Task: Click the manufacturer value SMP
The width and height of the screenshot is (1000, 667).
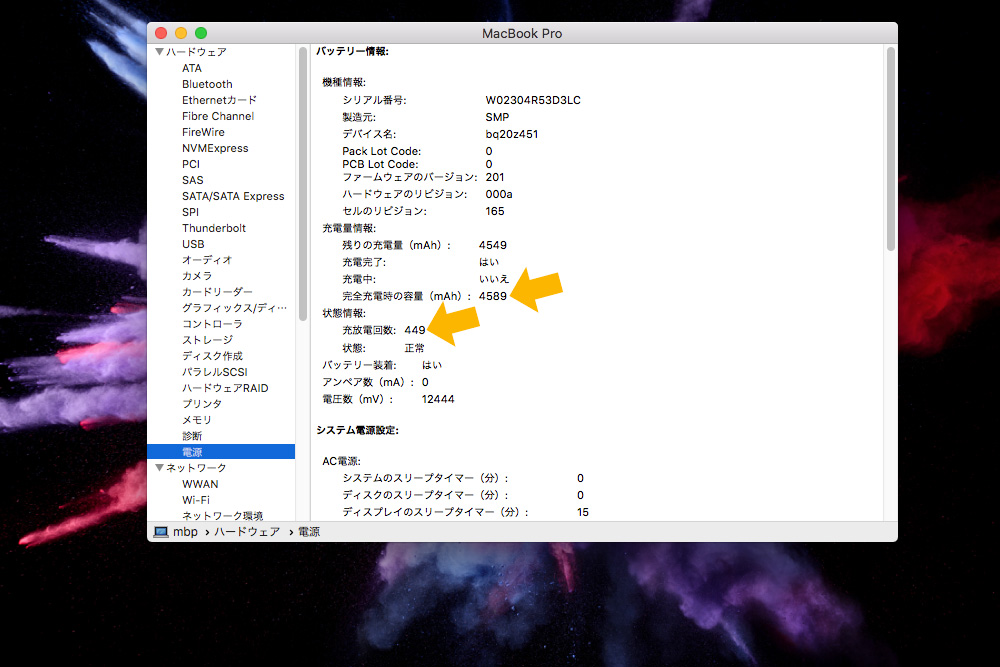Action: click(x=497, y=117)
